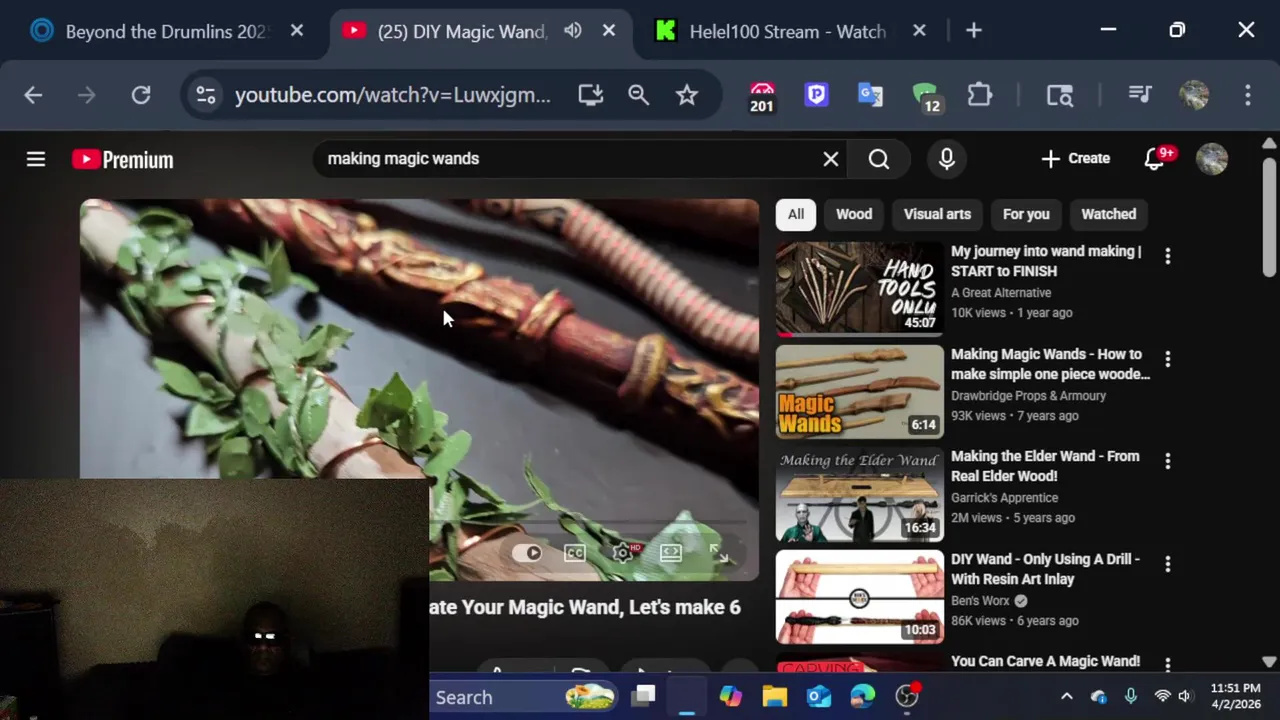Click the YouTube address bar URL
Screen dimensions: 1280x720
tap(392, 95)
